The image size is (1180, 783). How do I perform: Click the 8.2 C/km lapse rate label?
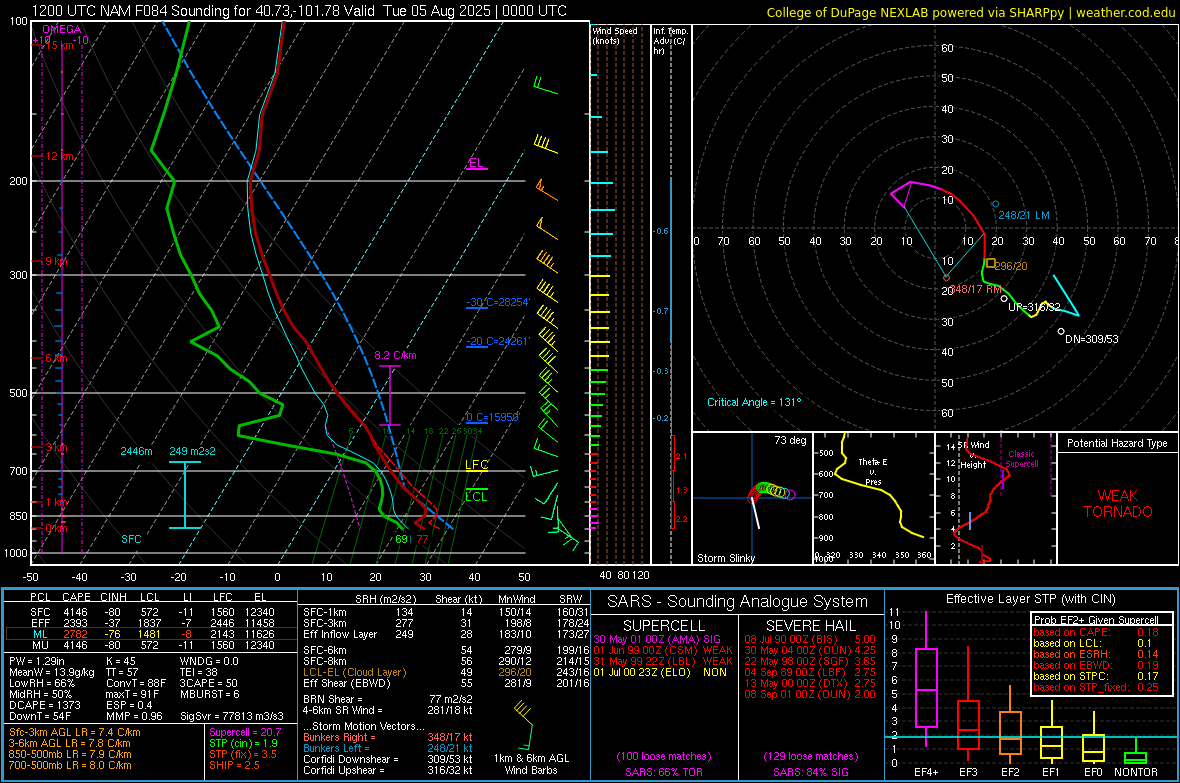tap(395, 355)
